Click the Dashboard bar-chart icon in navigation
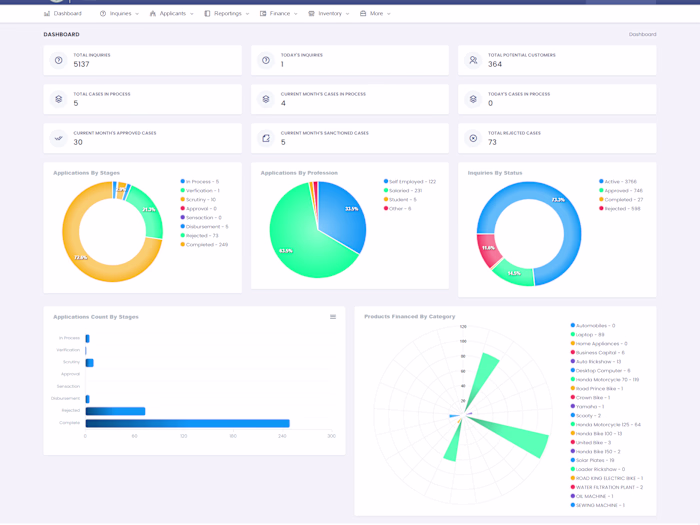Screen dimensions: 700x525 click(x=47, y=13)
